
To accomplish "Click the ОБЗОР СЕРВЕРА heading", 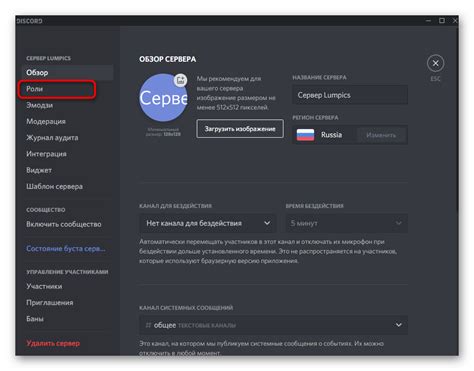I will click(168, 59).
